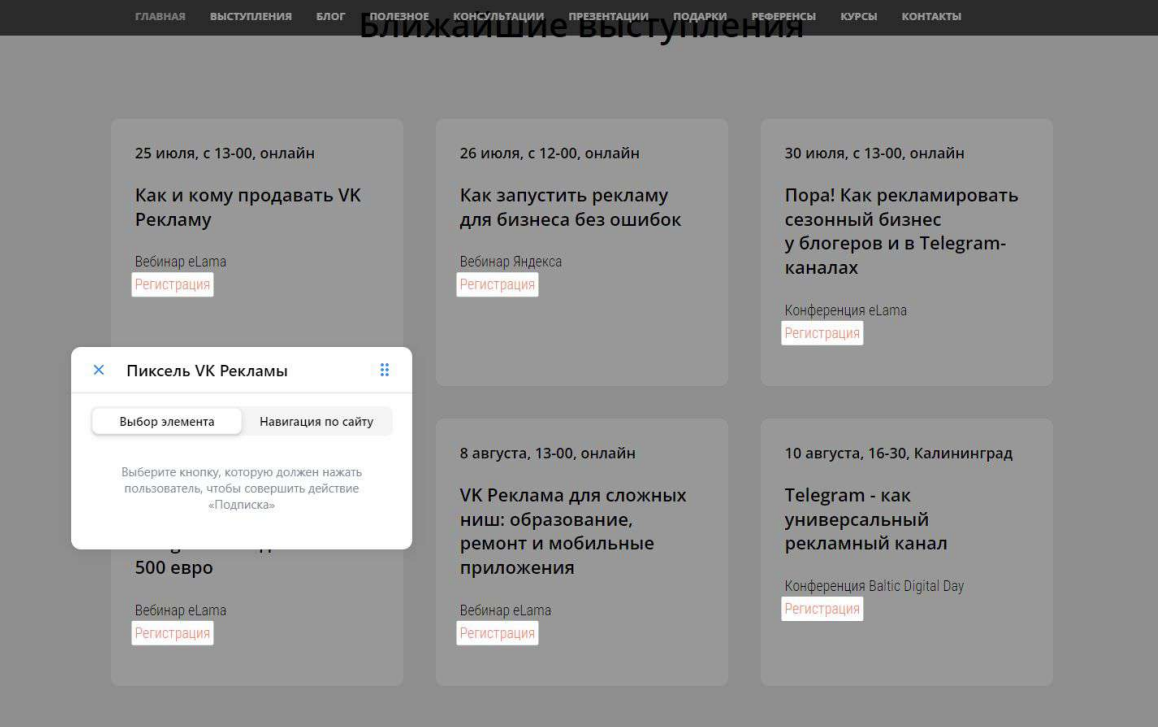Close the Пиксель VK Рекламы panel
This screenshot has height=727, width=1158.
pyautogui.click(x=98, y=370)
